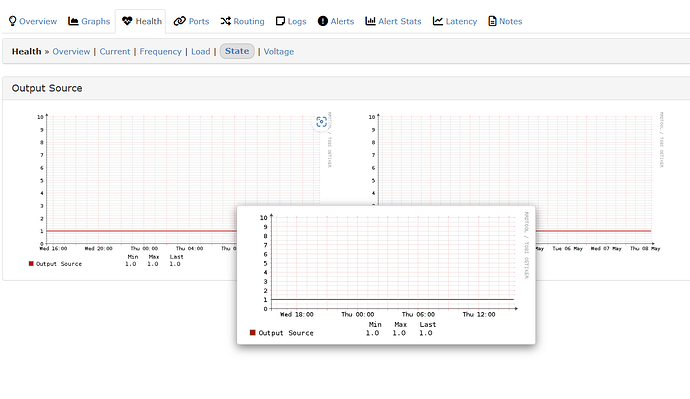This screenshot has height=399, width=690.
Task: Switch to the Logs tab
Action: [291, 21]
